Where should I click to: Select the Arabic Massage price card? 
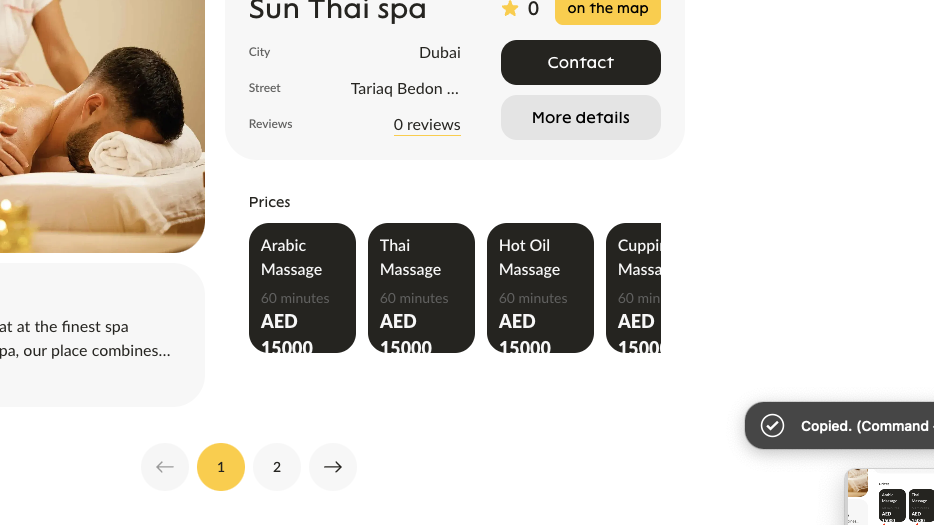click(x=302, y=288)
